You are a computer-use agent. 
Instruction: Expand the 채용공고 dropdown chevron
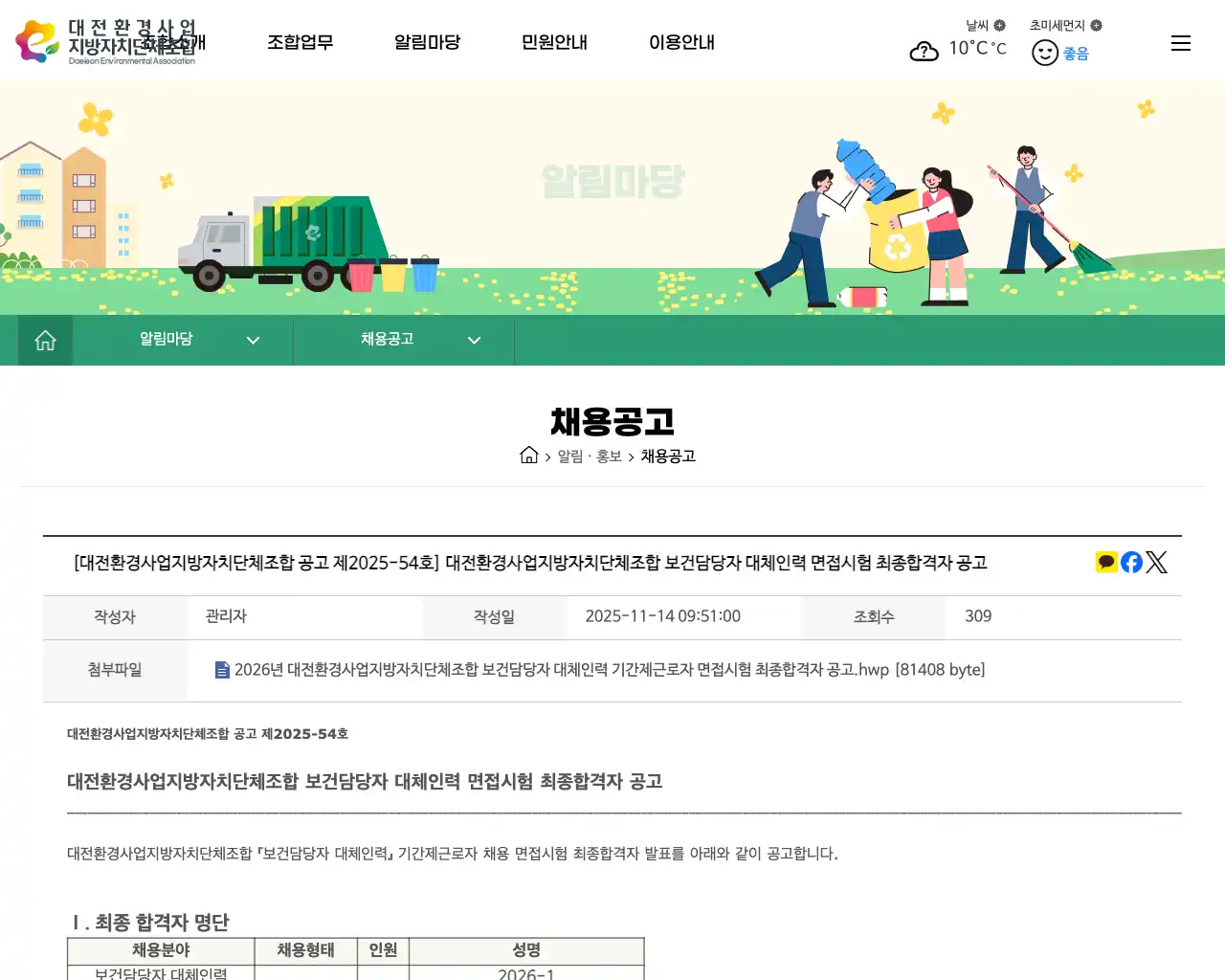474,340
